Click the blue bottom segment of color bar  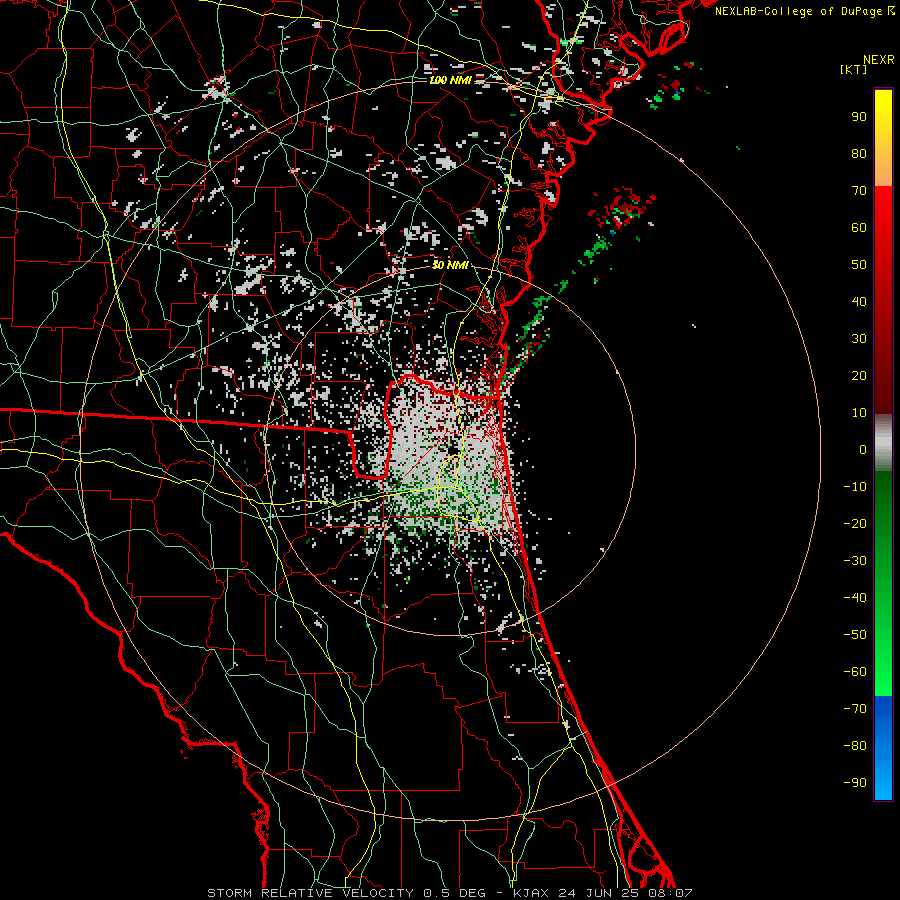(x=883, y=748)
